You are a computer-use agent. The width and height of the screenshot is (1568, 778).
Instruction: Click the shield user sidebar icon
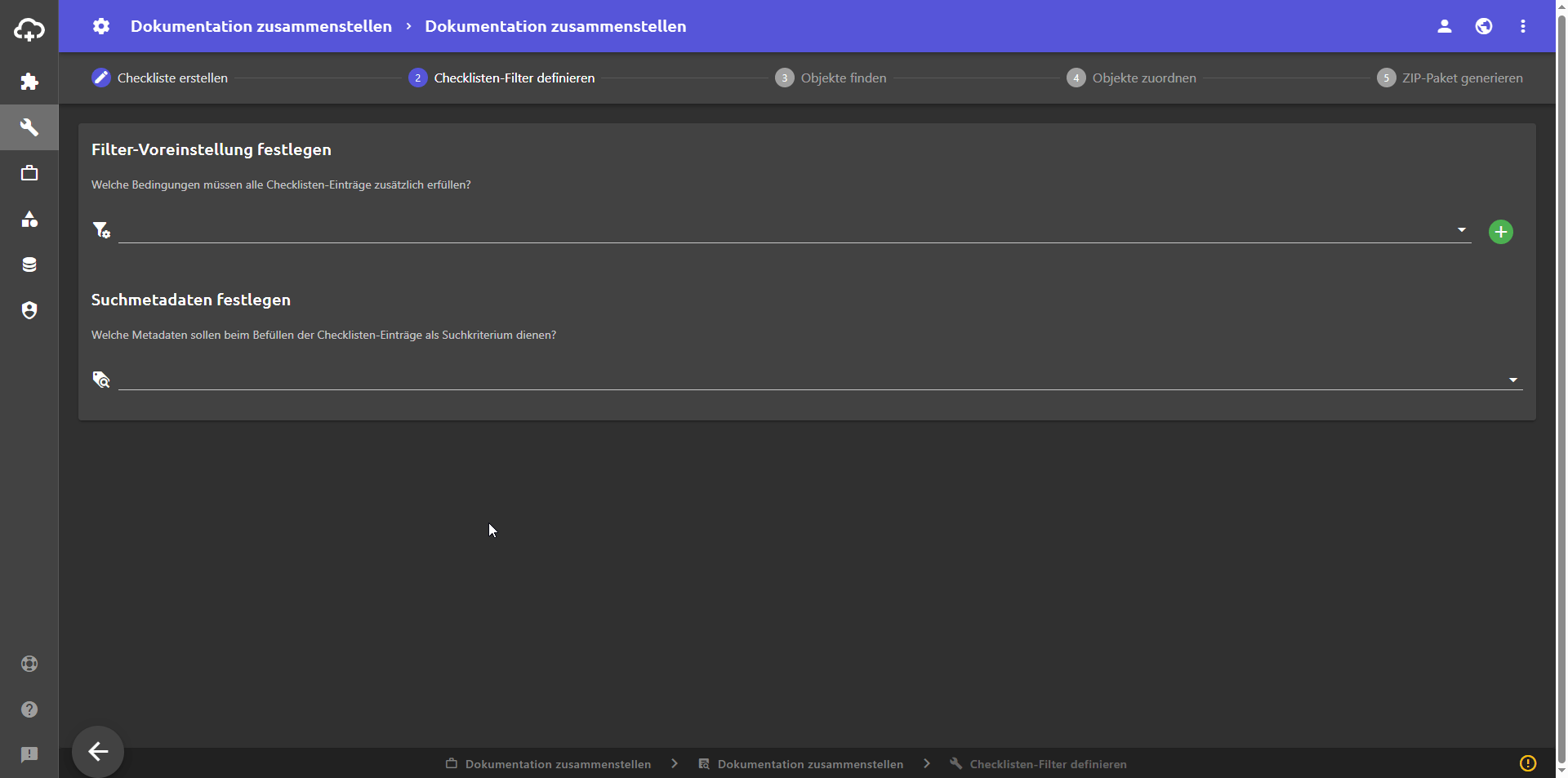coord(29,310)
